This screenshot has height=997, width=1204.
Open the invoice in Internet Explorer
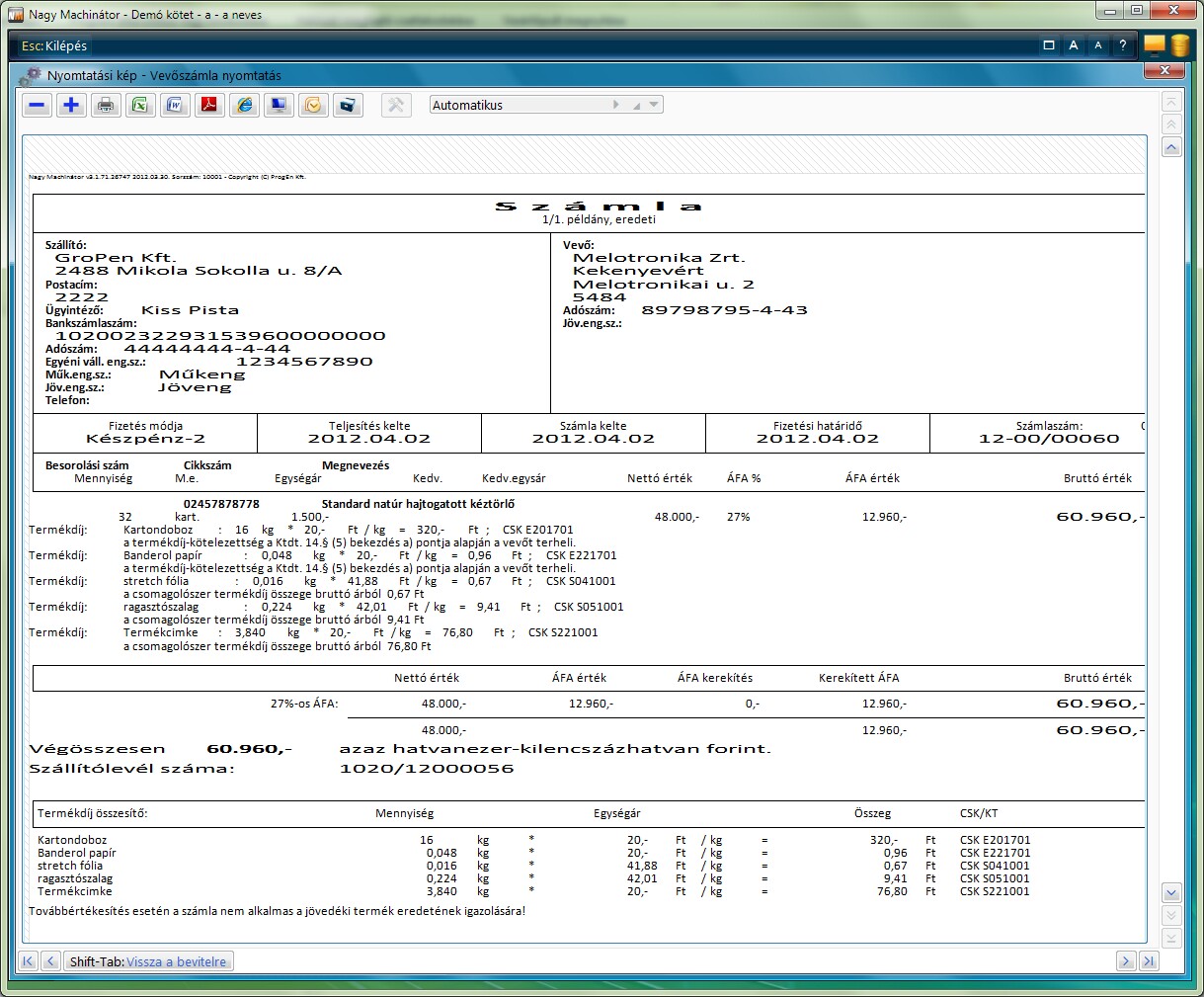pos(244,106)
